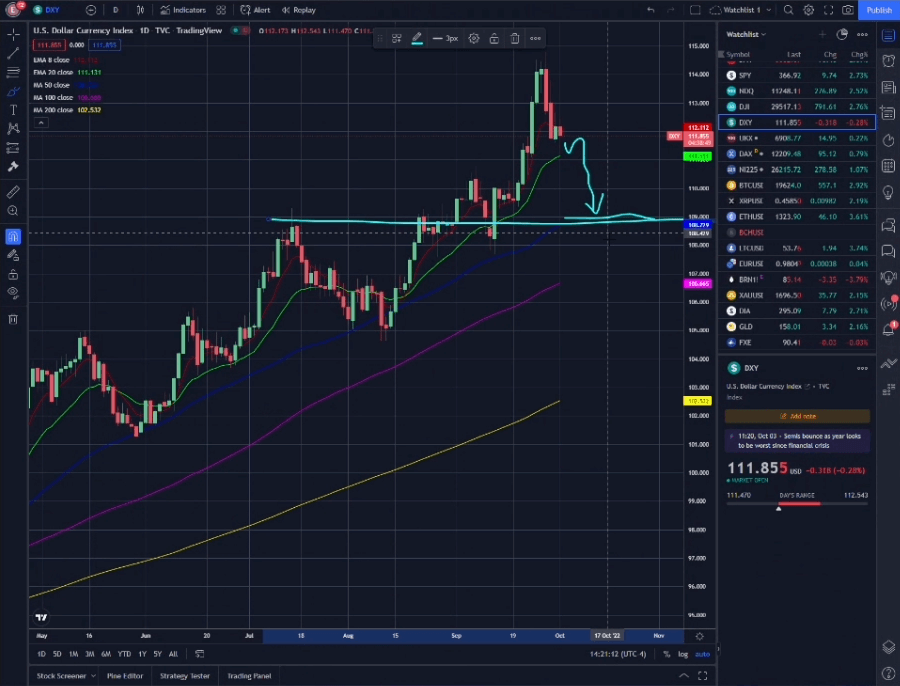
Task: Open the ideas lightbulb panel
Action: (889, 192)
